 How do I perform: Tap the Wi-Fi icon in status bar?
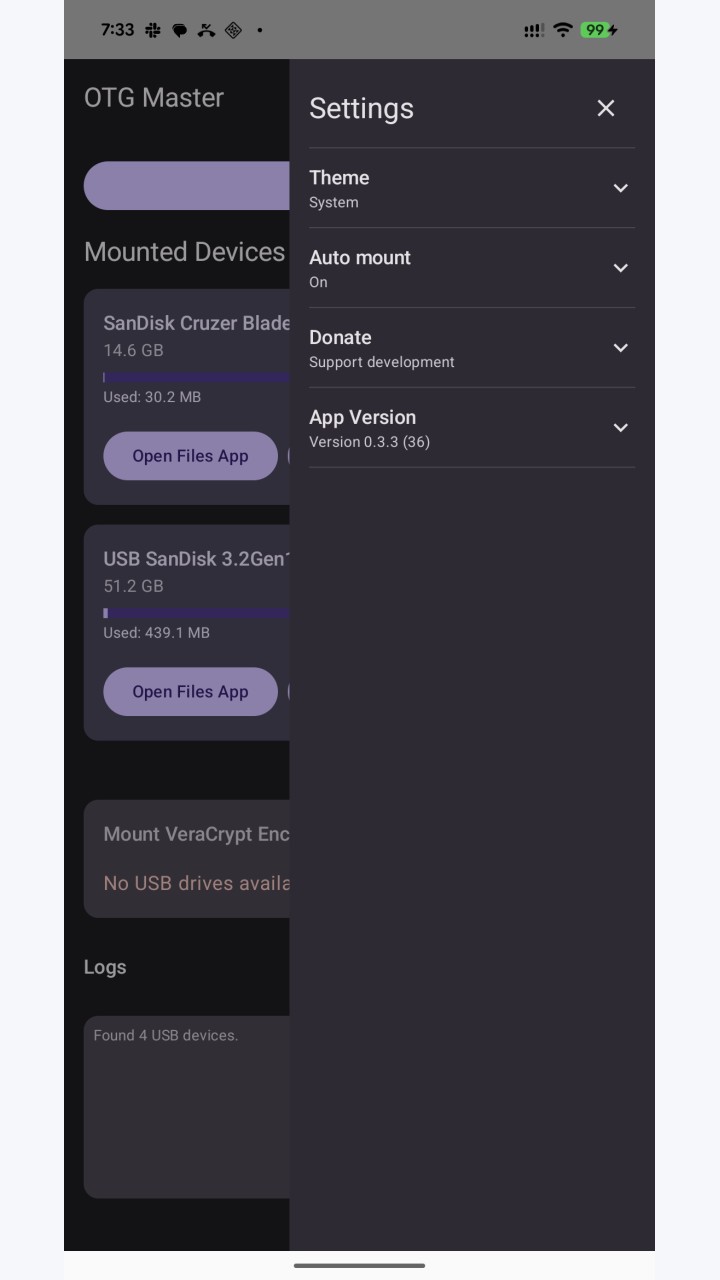coord(562,30)
